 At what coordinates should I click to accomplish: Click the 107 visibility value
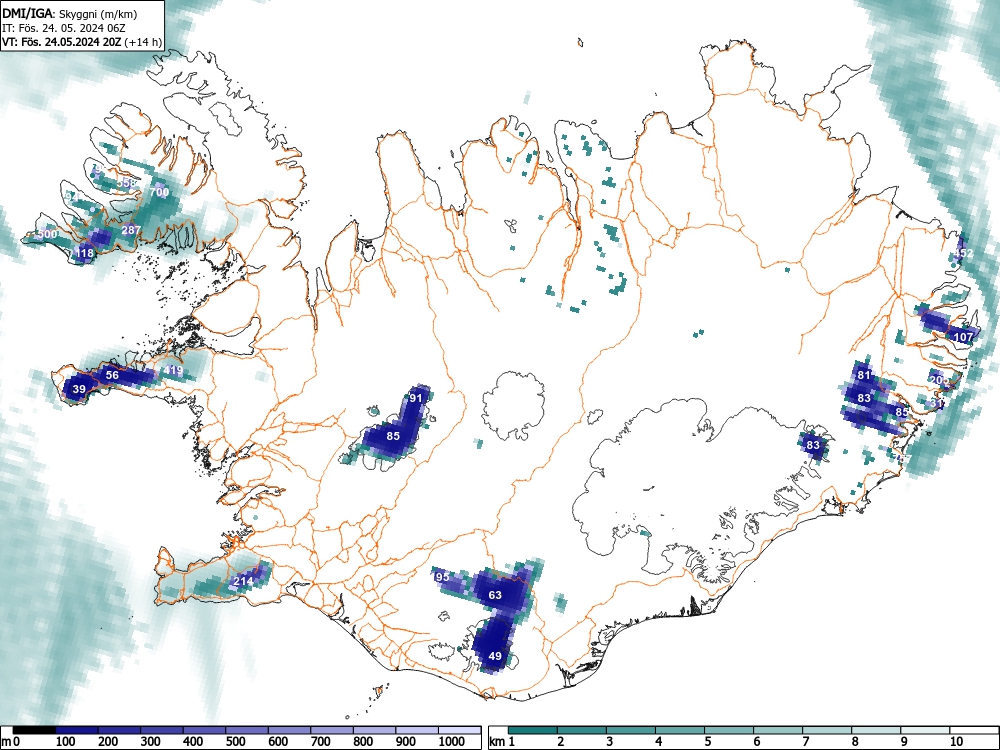coord(963,337)
